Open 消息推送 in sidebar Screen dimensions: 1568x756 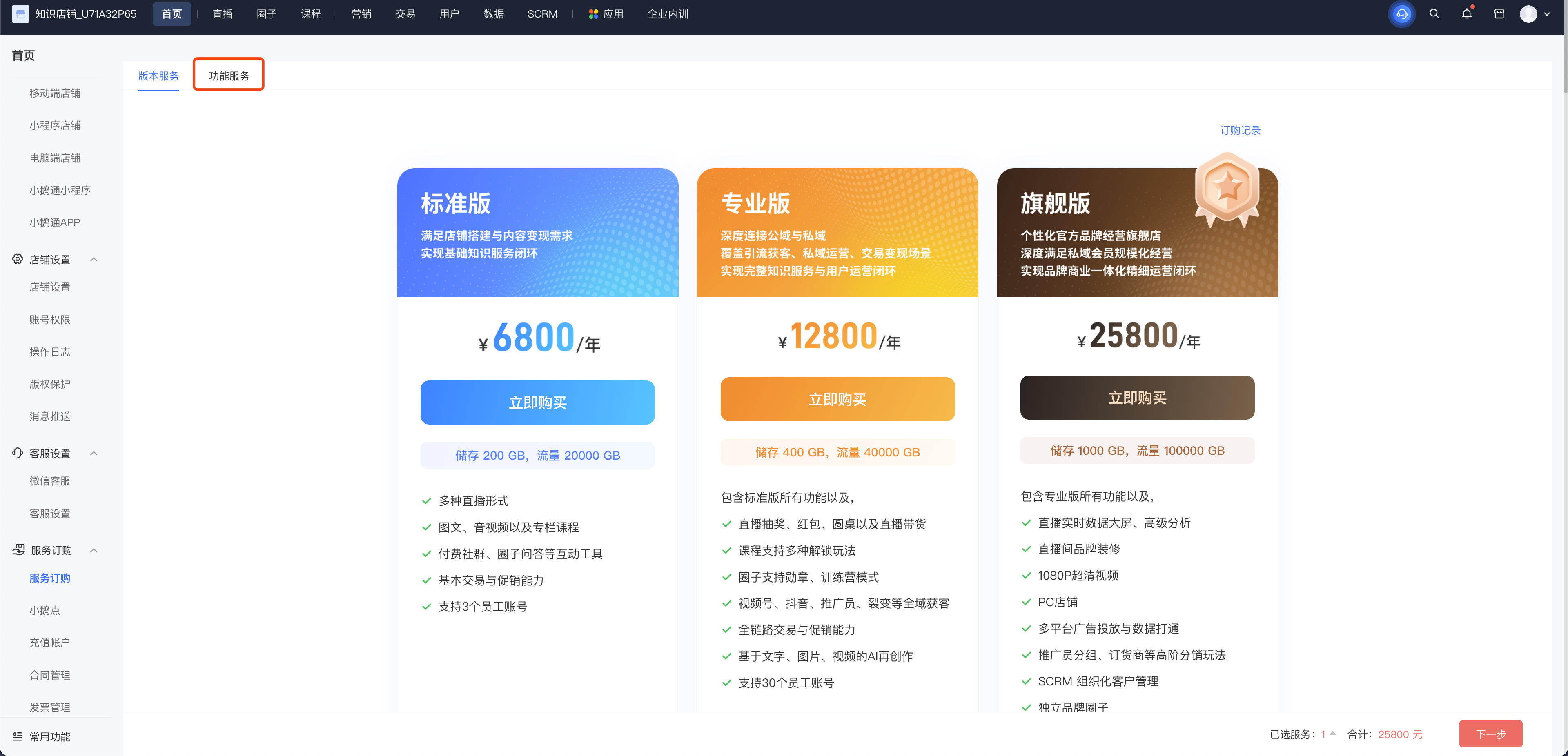point(49,416)
